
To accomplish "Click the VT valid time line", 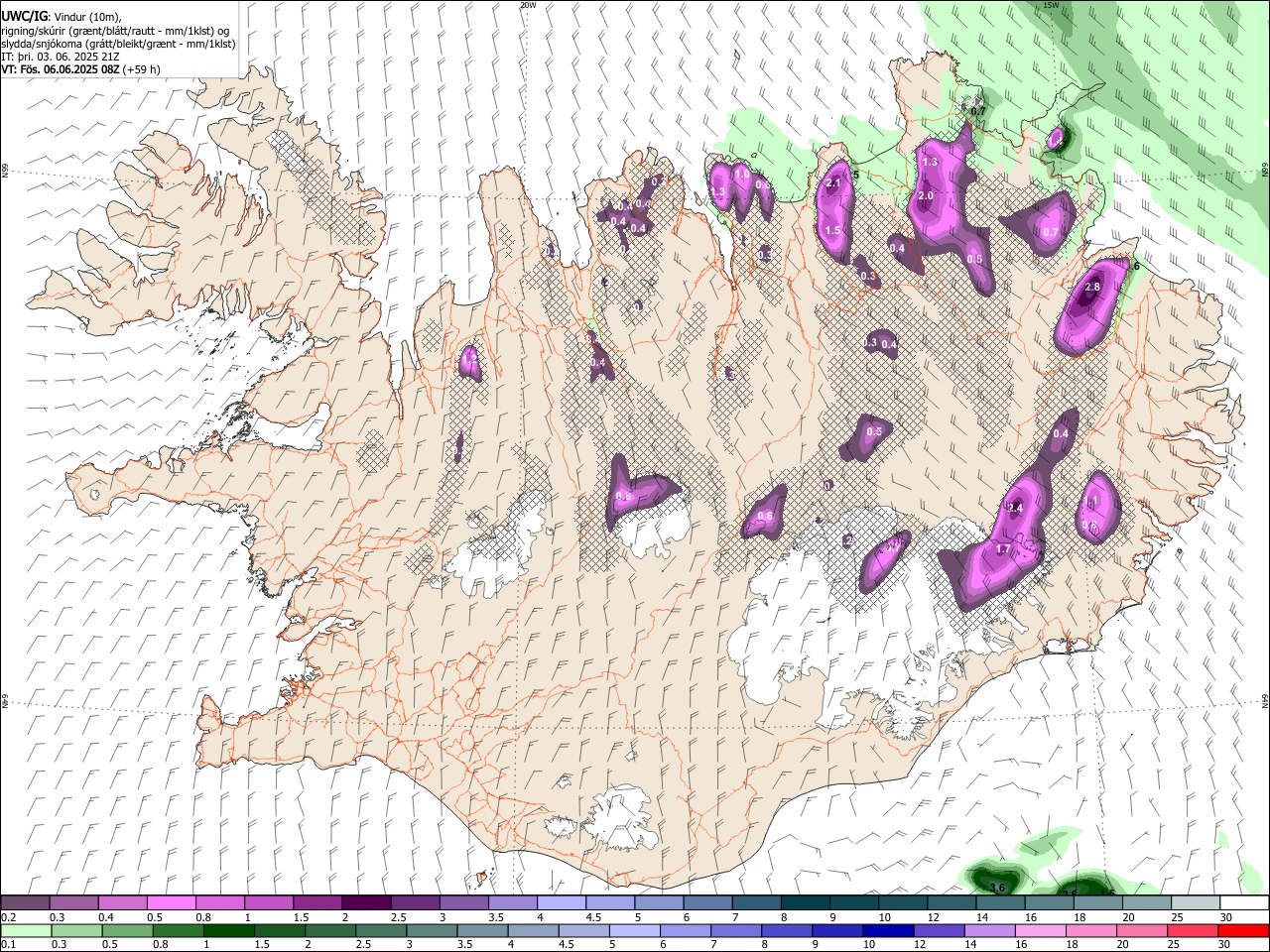I will coord(80,69).
